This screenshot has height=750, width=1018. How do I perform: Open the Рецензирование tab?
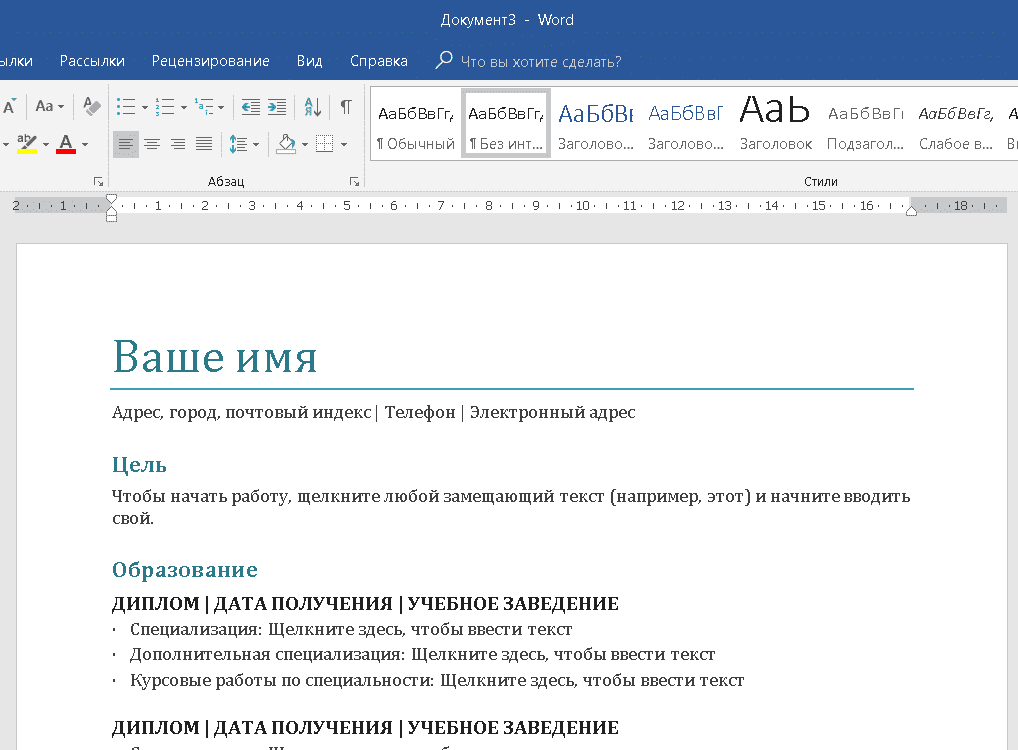point(210,61)
